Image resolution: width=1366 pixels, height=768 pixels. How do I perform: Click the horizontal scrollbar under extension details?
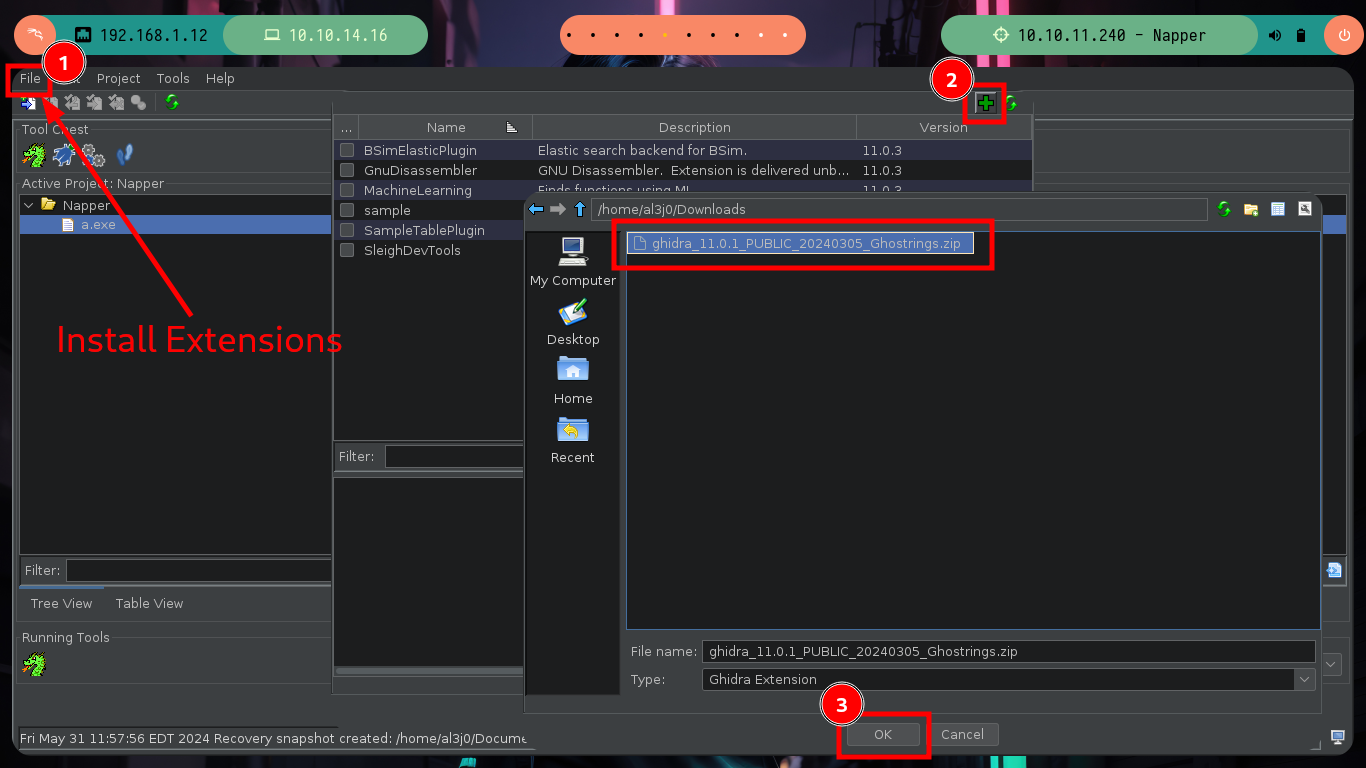pyautogui.click(x=430, y=671)
